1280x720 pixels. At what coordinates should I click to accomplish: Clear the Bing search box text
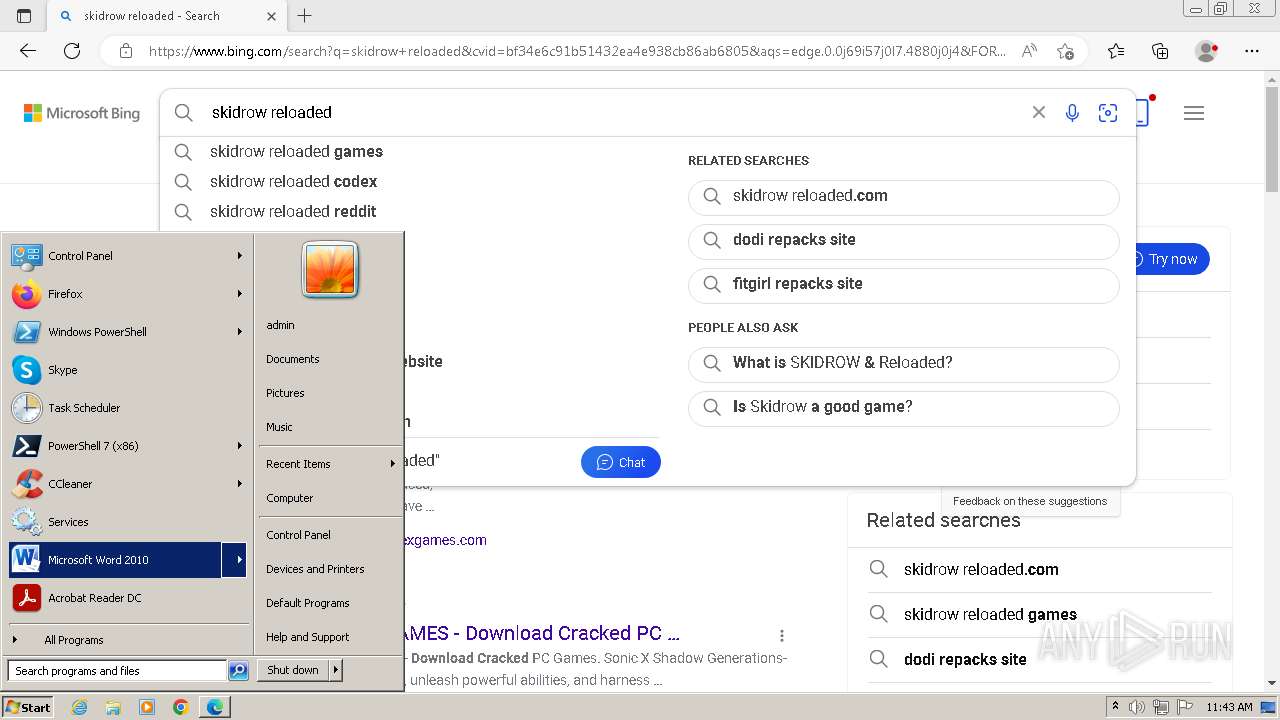pyautogui.click(x=1039, y=113)
